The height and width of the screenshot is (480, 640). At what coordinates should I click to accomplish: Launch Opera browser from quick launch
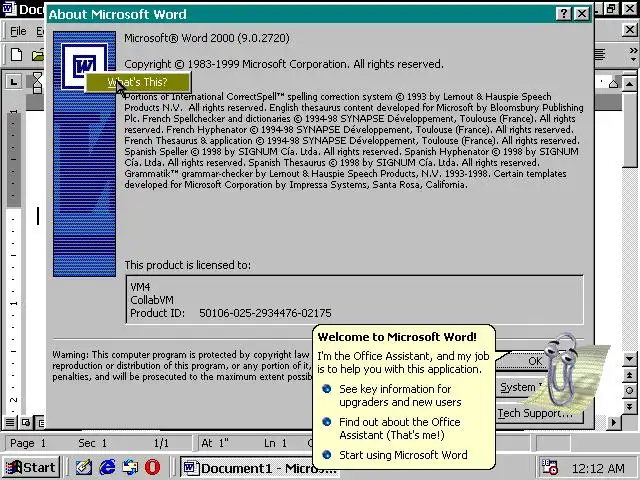(x=153, y=467)
